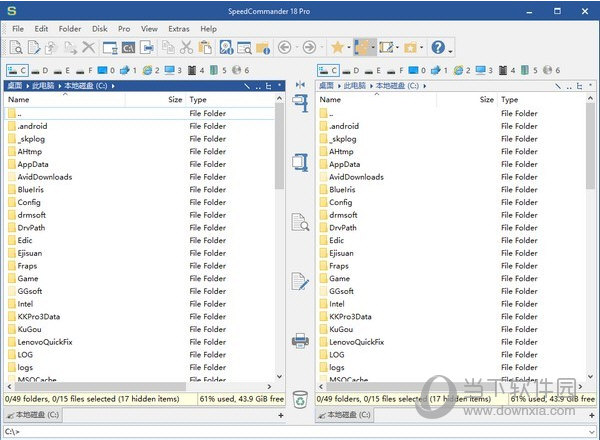Open the Help icon dropdown arrow

pos(450,50)
